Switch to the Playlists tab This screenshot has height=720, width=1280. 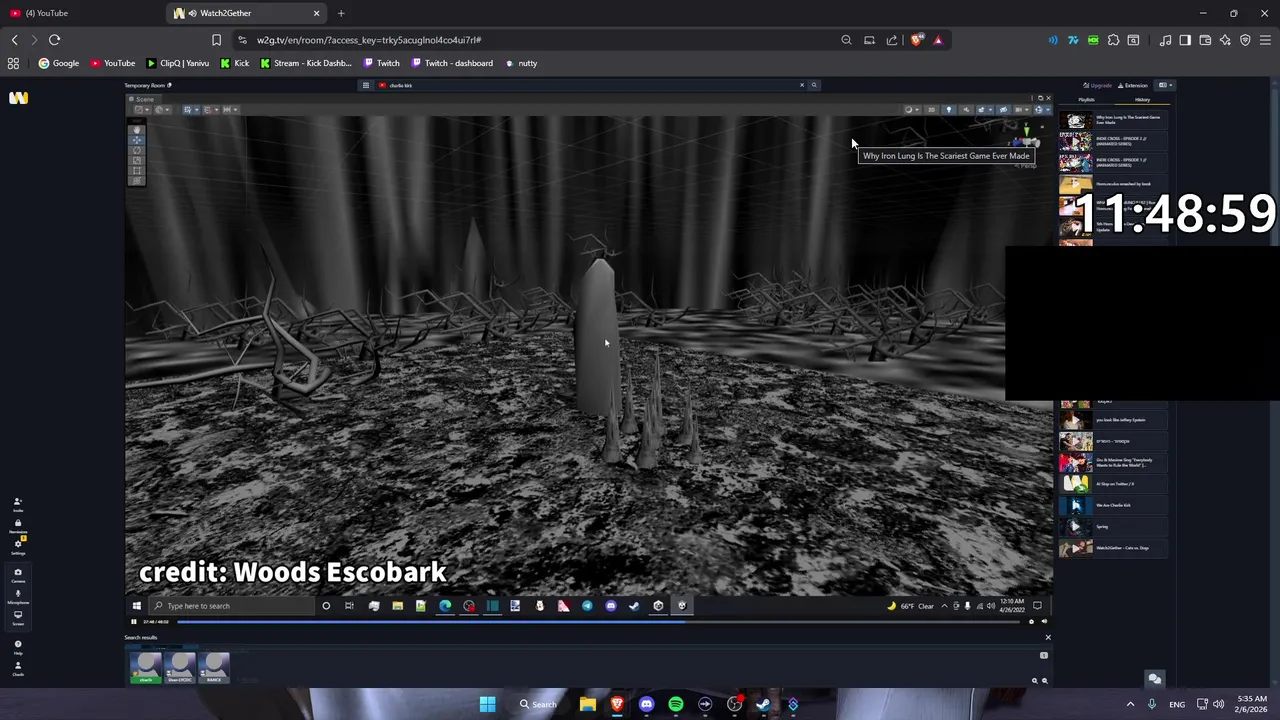pos(1086,99)
